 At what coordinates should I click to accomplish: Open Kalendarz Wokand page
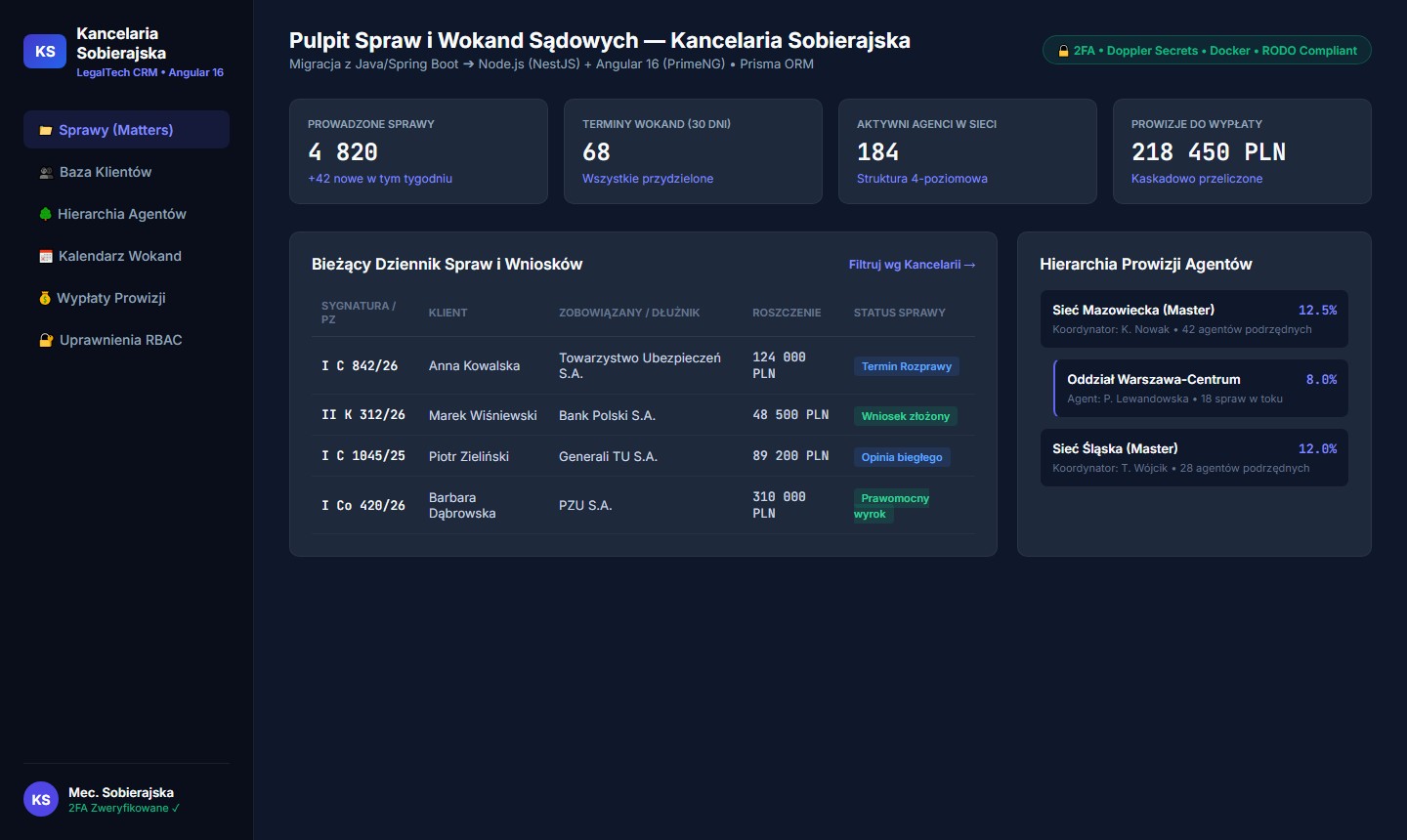coord(126,256)
